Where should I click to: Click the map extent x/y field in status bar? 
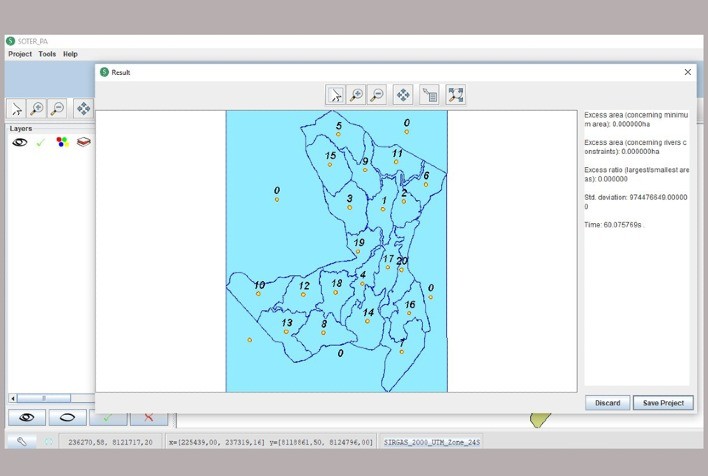pos(271,442)
